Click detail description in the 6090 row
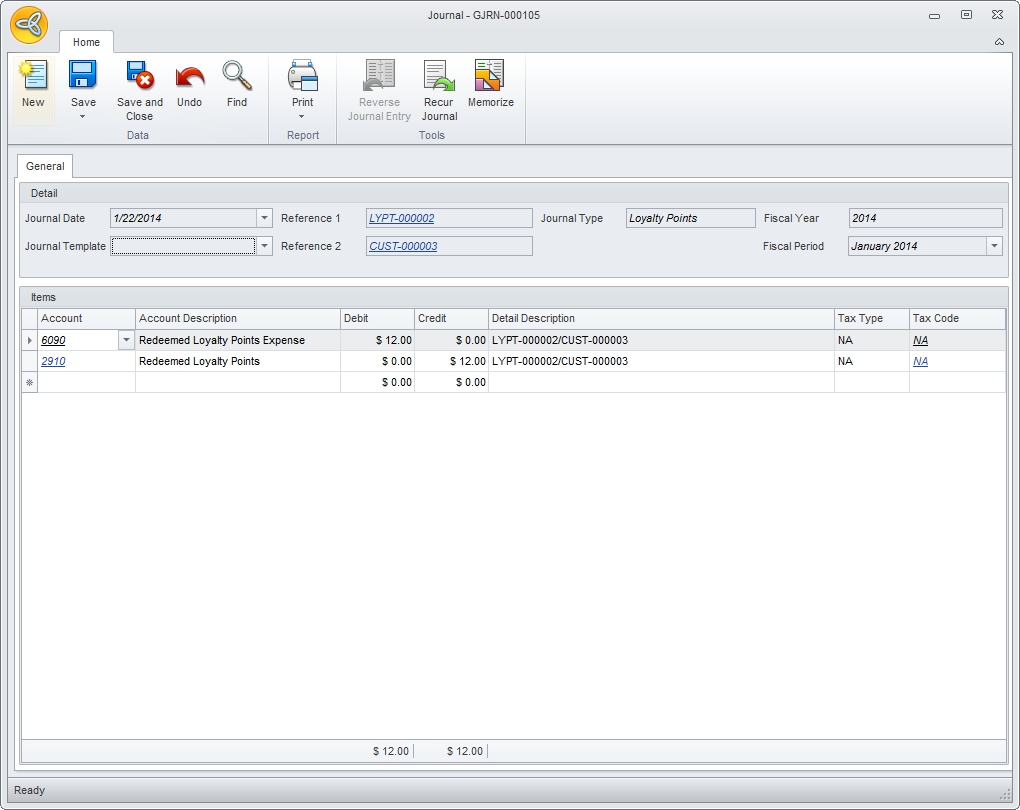 pyautogui.click(x=662, y=340)
